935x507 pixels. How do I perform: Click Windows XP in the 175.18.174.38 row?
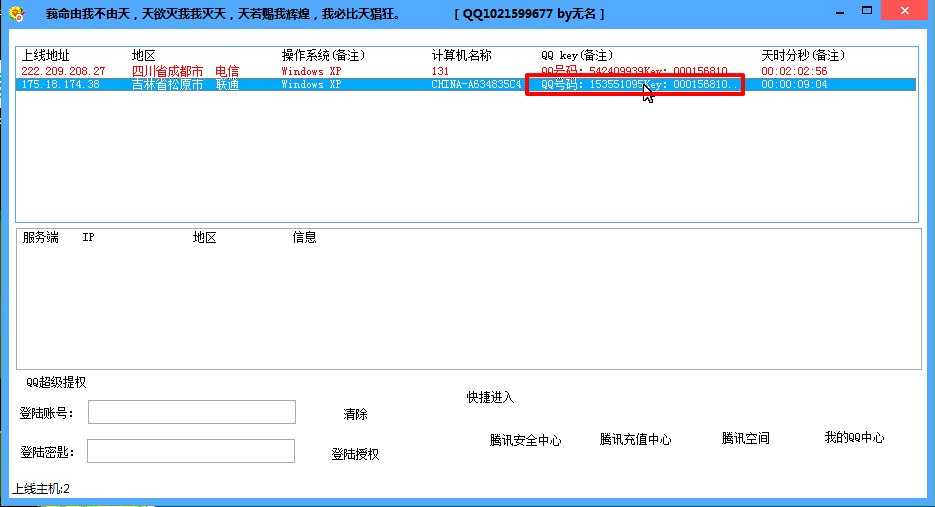[x=311, y=84]
